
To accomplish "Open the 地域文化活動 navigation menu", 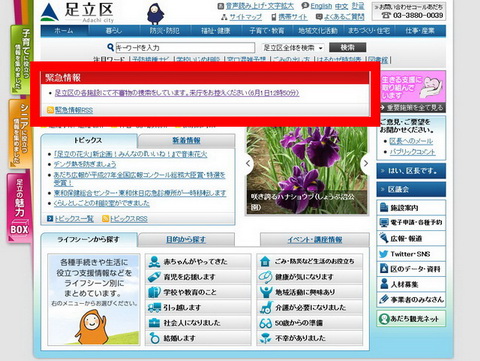I will click(x=318, y=31).
